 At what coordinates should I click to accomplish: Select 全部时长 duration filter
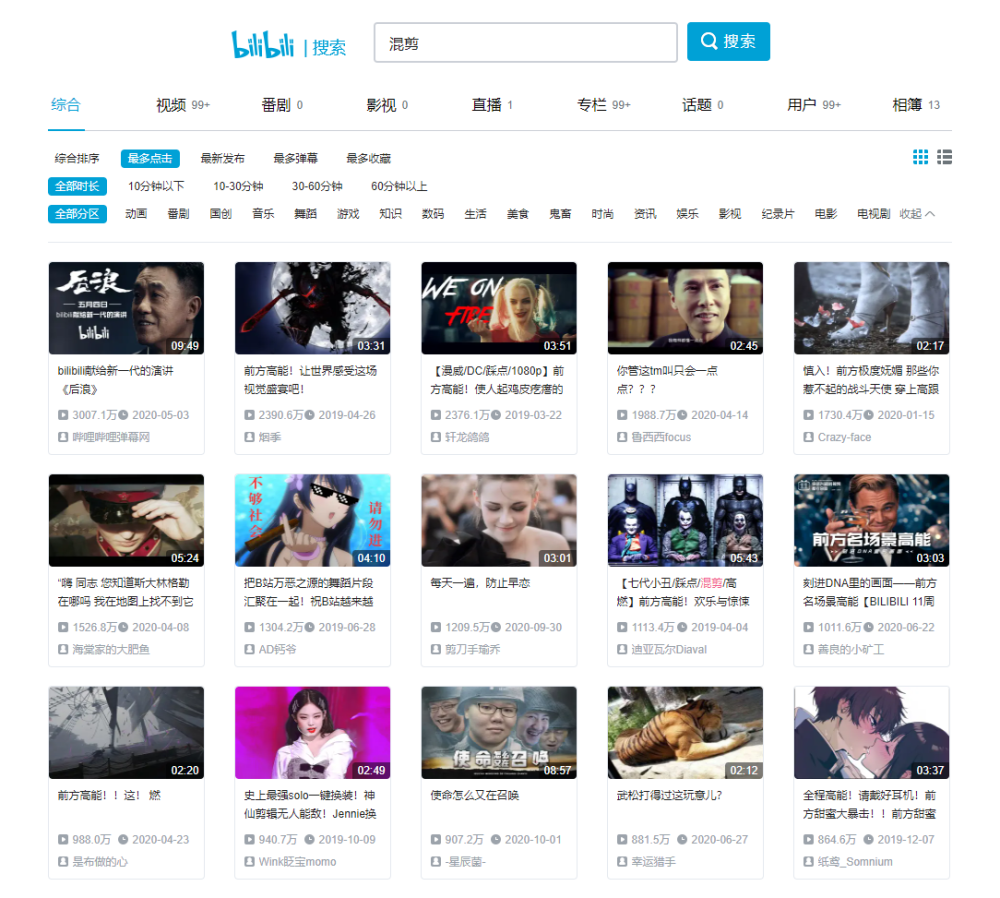(77, 186)
